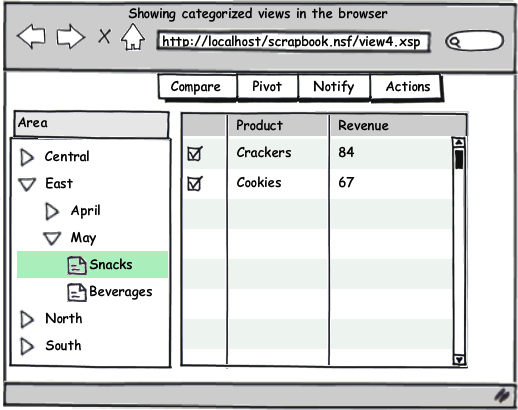
Task: Click the Central label in tree
Action: coord(67,156)
